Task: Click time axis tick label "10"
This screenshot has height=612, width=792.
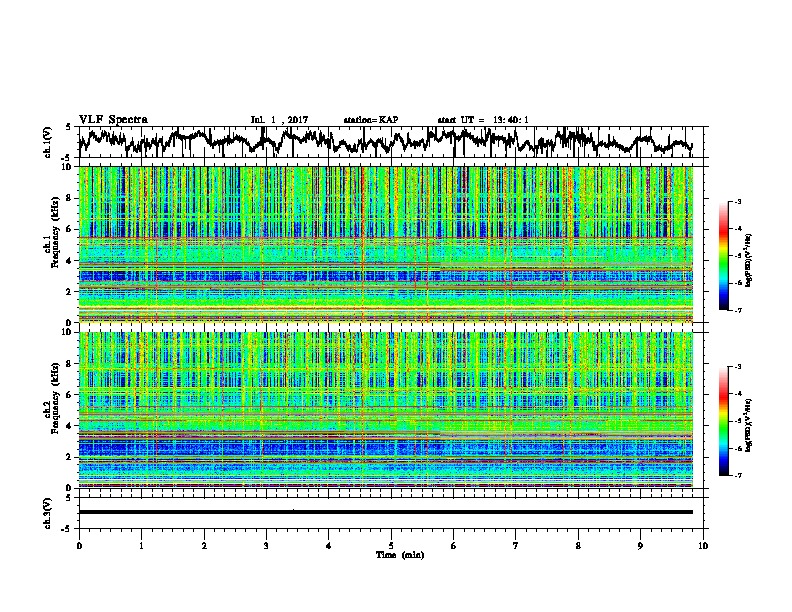Action: 703,546
